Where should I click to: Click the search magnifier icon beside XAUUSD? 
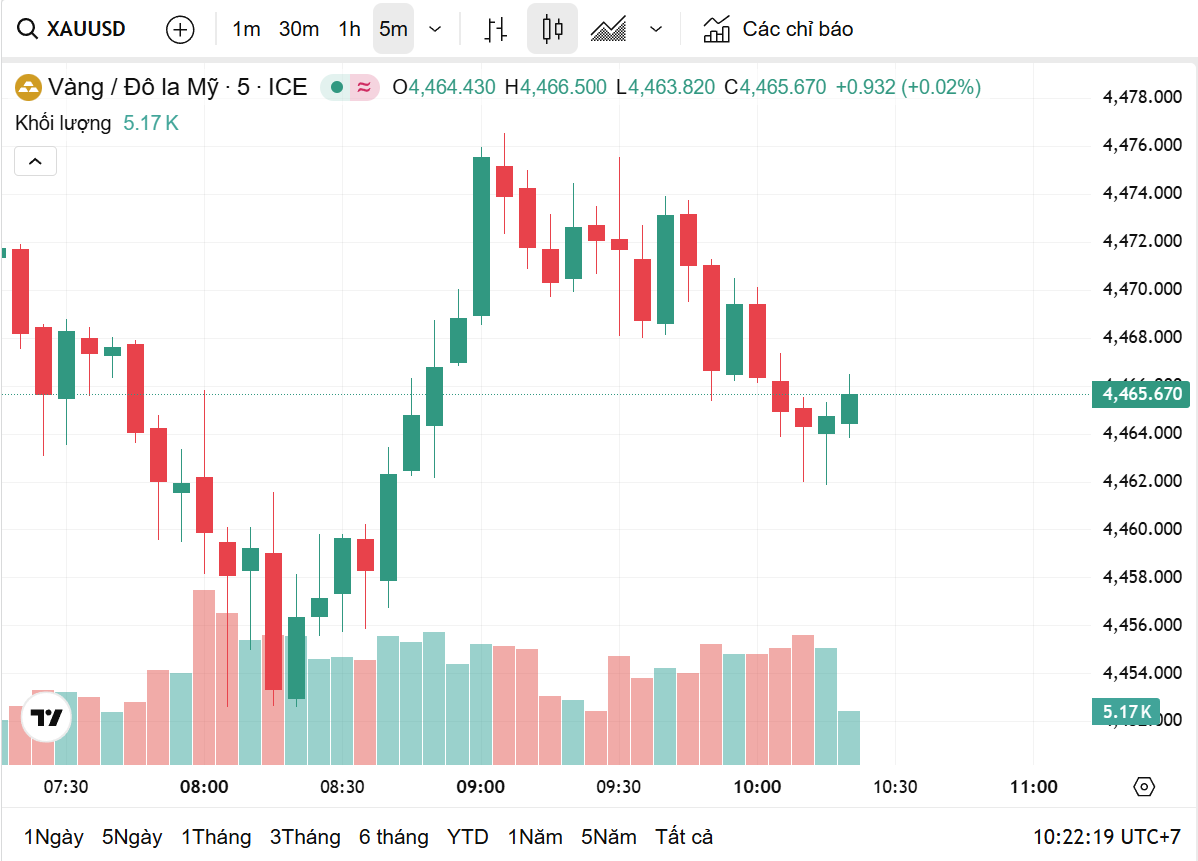pyautogui.click(x=28, y=29)
